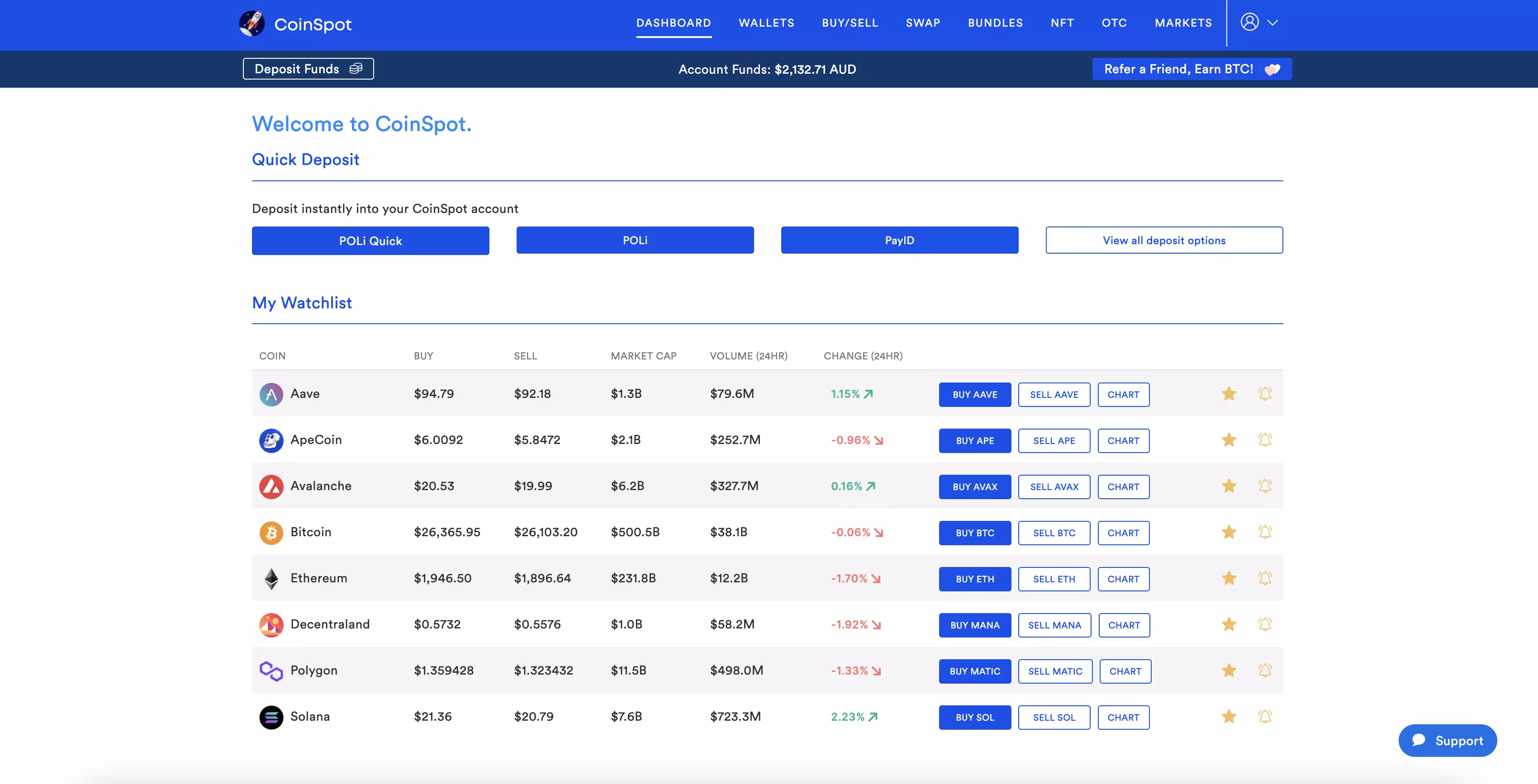
Task: Open the OTC page
Action: point(1114,23)
